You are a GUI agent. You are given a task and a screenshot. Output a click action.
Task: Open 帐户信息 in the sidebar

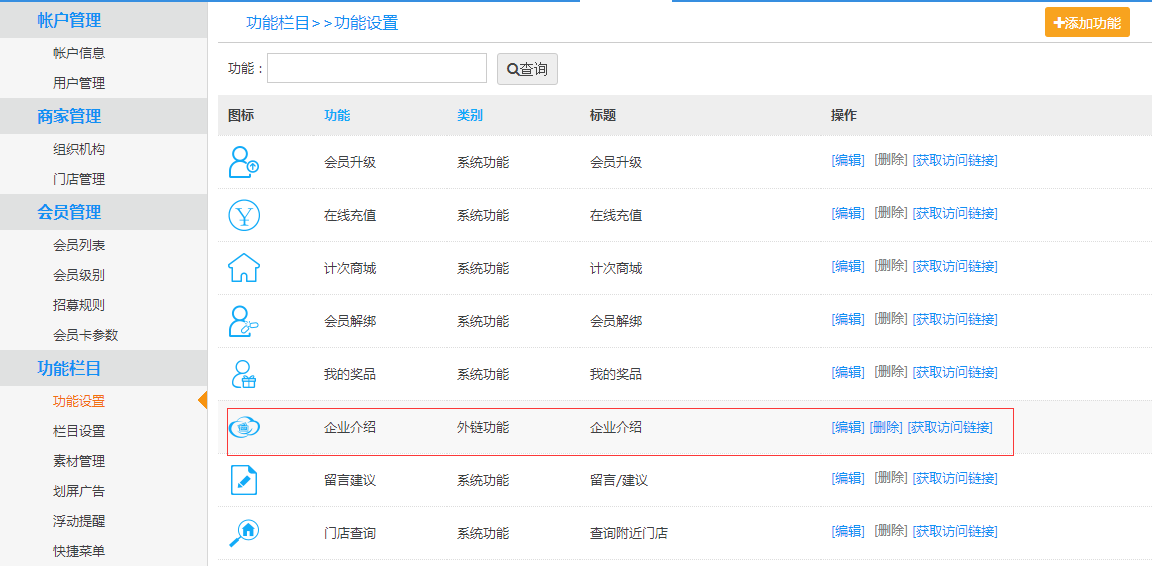tap(79, 53)
